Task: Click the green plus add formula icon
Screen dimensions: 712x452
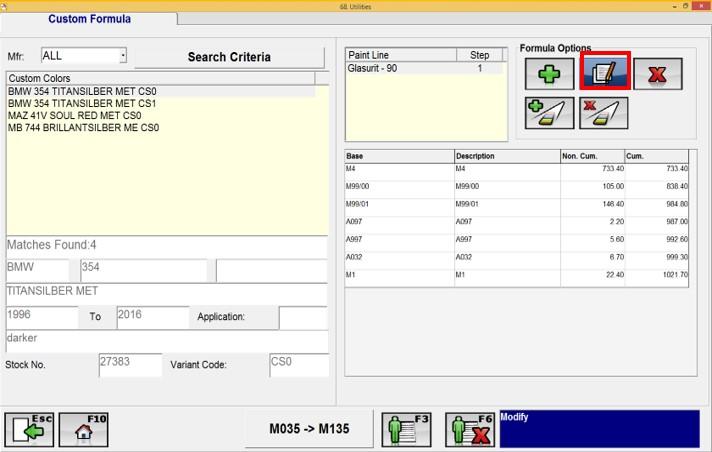Action: pos(549,74)
